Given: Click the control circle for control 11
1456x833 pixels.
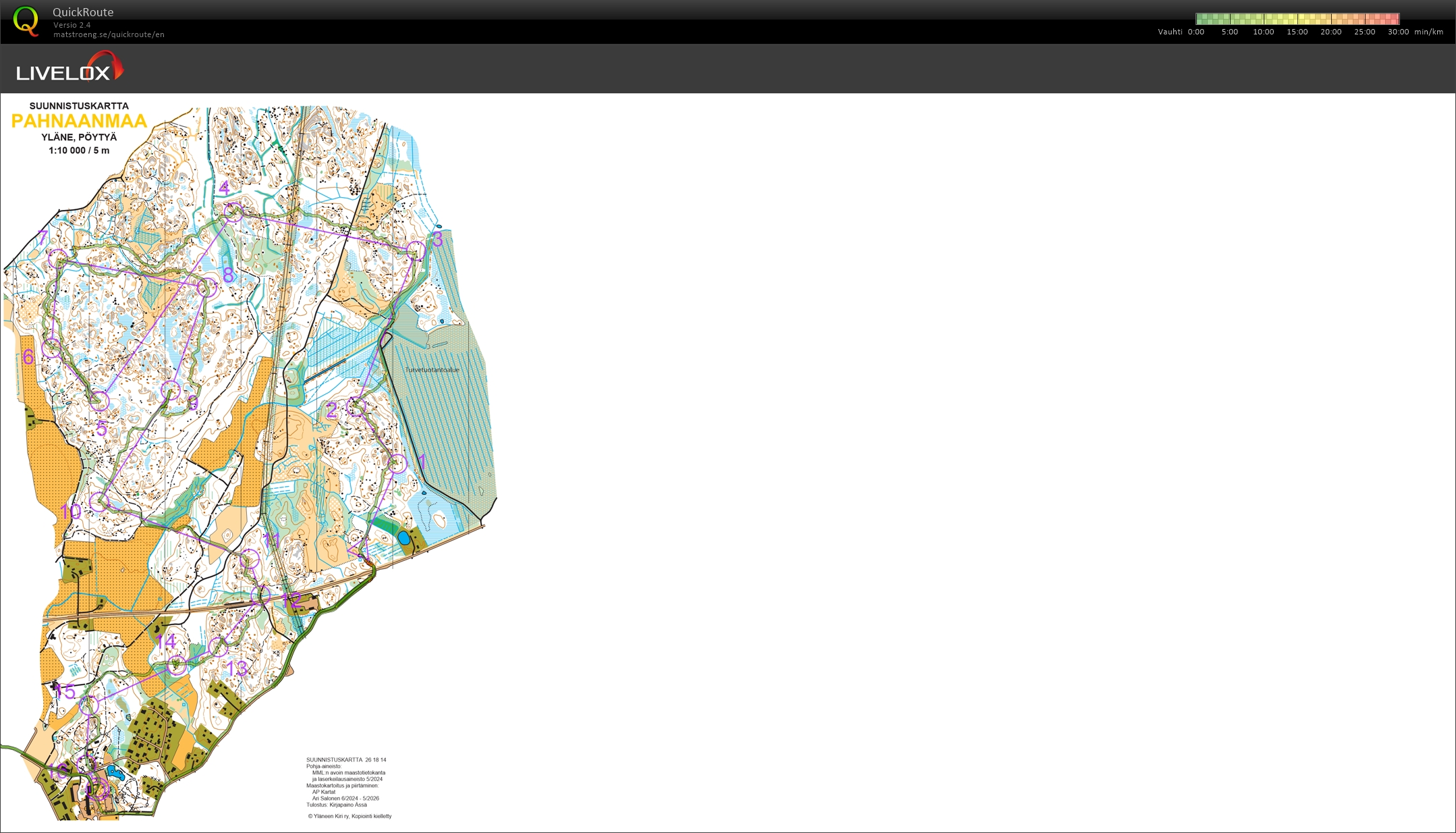Looking at the screenshot, I should [x=250, y=559].
